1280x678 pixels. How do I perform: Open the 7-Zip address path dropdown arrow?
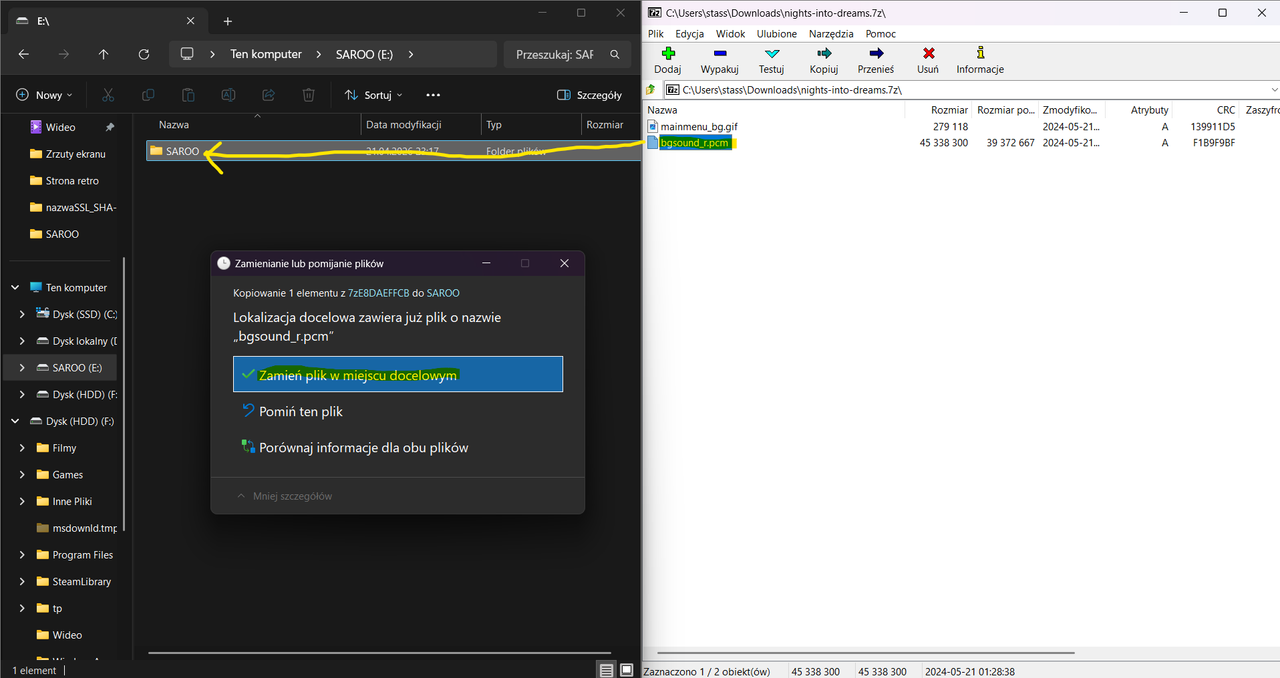tap(1273, 89)
